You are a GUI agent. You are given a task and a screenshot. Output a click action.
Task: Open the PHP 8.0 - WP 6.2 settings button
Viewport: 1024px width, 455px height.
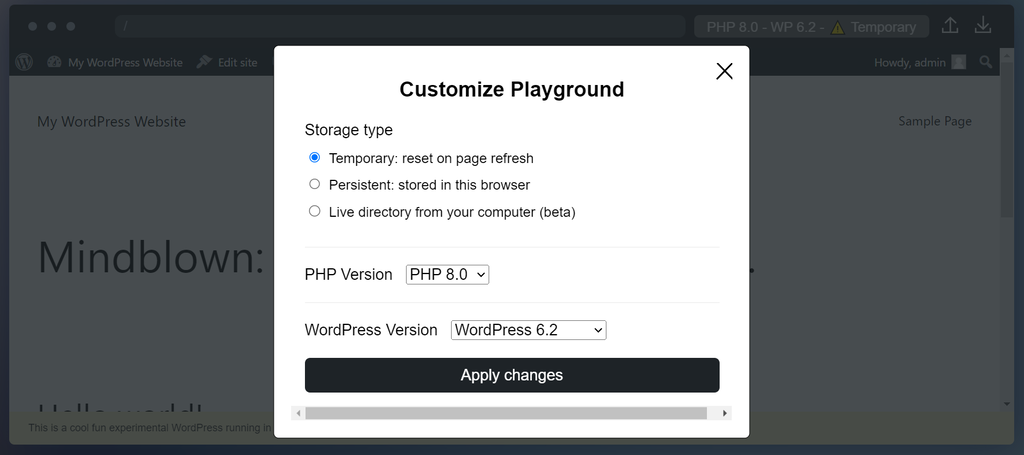(x=810, y=27)
